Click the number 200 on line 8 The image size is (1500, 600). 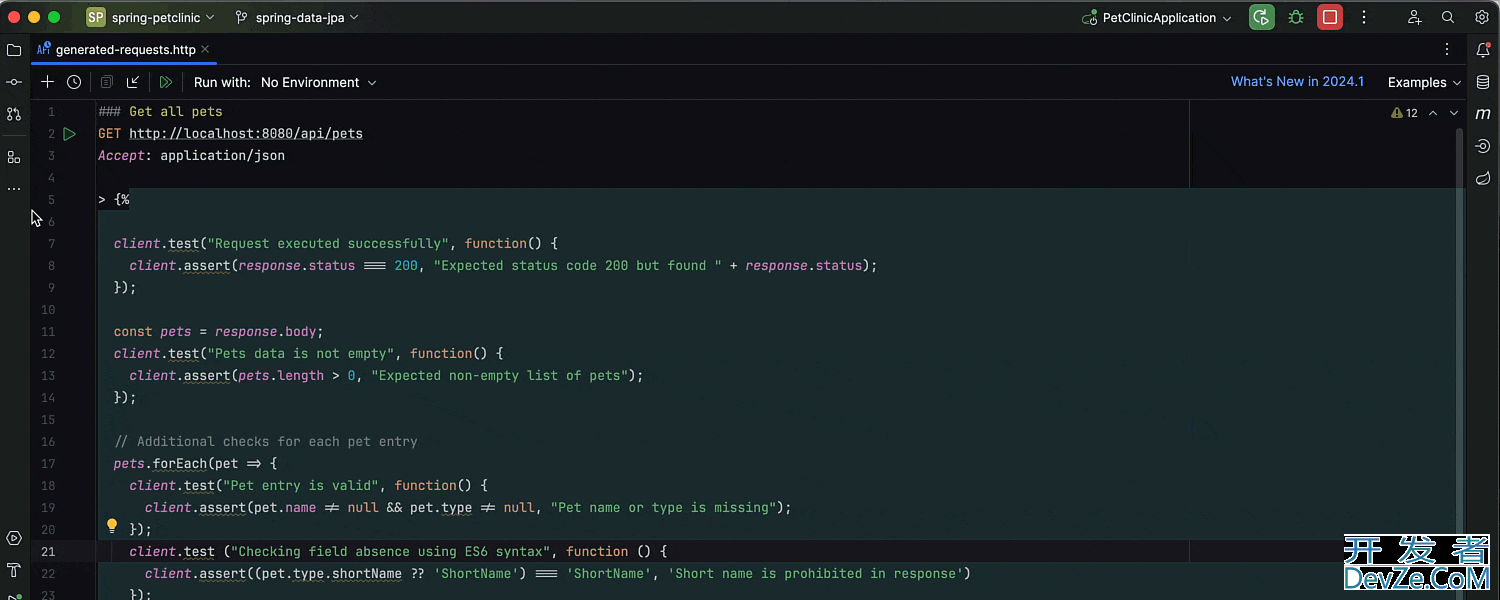pyautogui.click(x=406, y=265)
